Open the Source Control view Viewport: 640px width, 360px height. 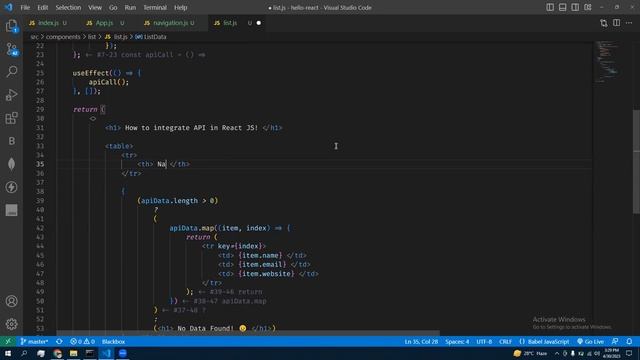(x=11, y=49)
